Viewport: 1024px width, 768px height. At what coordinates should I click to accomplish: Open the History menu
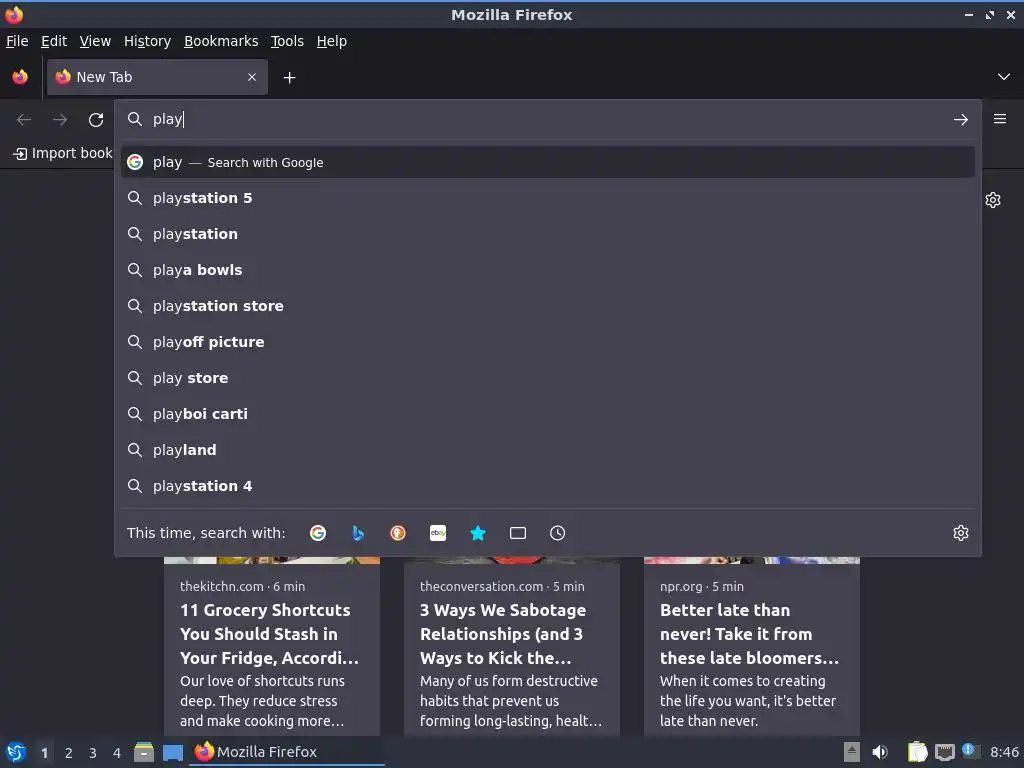148,41
